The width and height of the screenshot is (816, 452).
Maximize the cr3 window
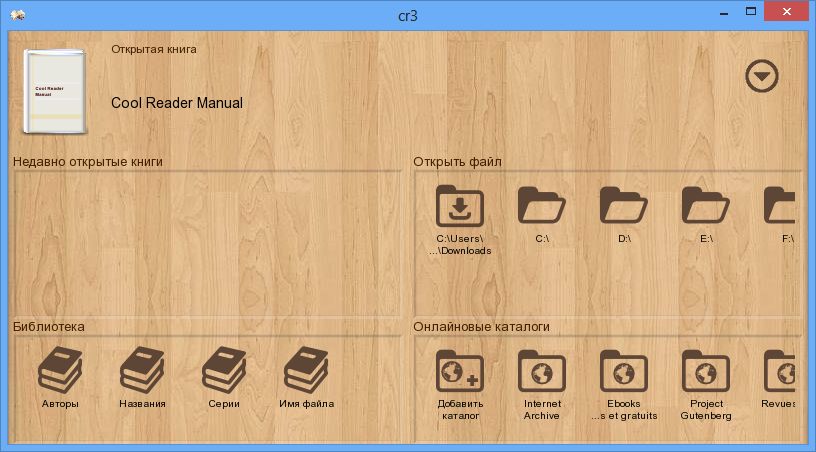point(750,11)
